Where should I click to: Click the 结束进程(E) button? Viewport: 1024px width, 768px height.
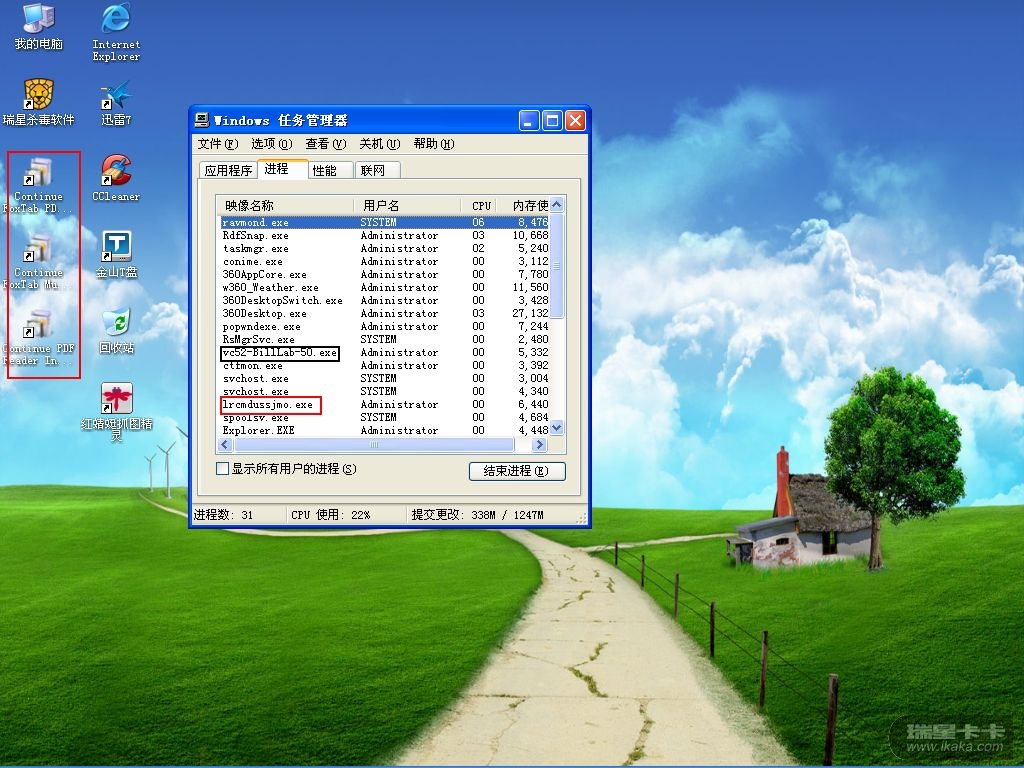pos(517,471)
